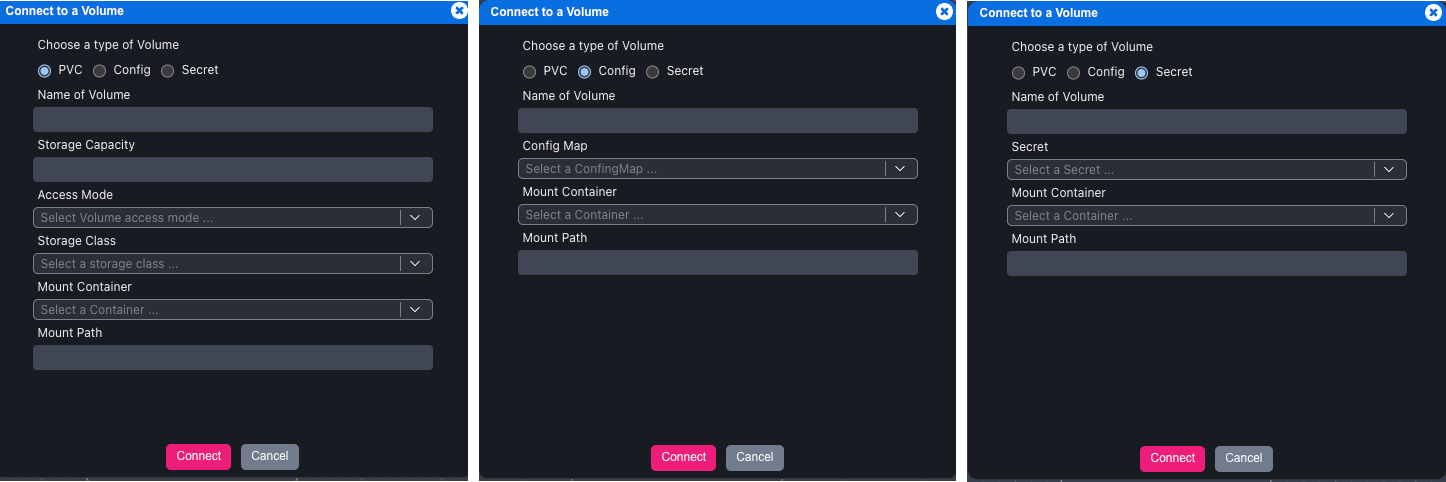Close the dialog containing the Config Map field
Viewport: 1446px width, 482px height.
click(944, 12)
